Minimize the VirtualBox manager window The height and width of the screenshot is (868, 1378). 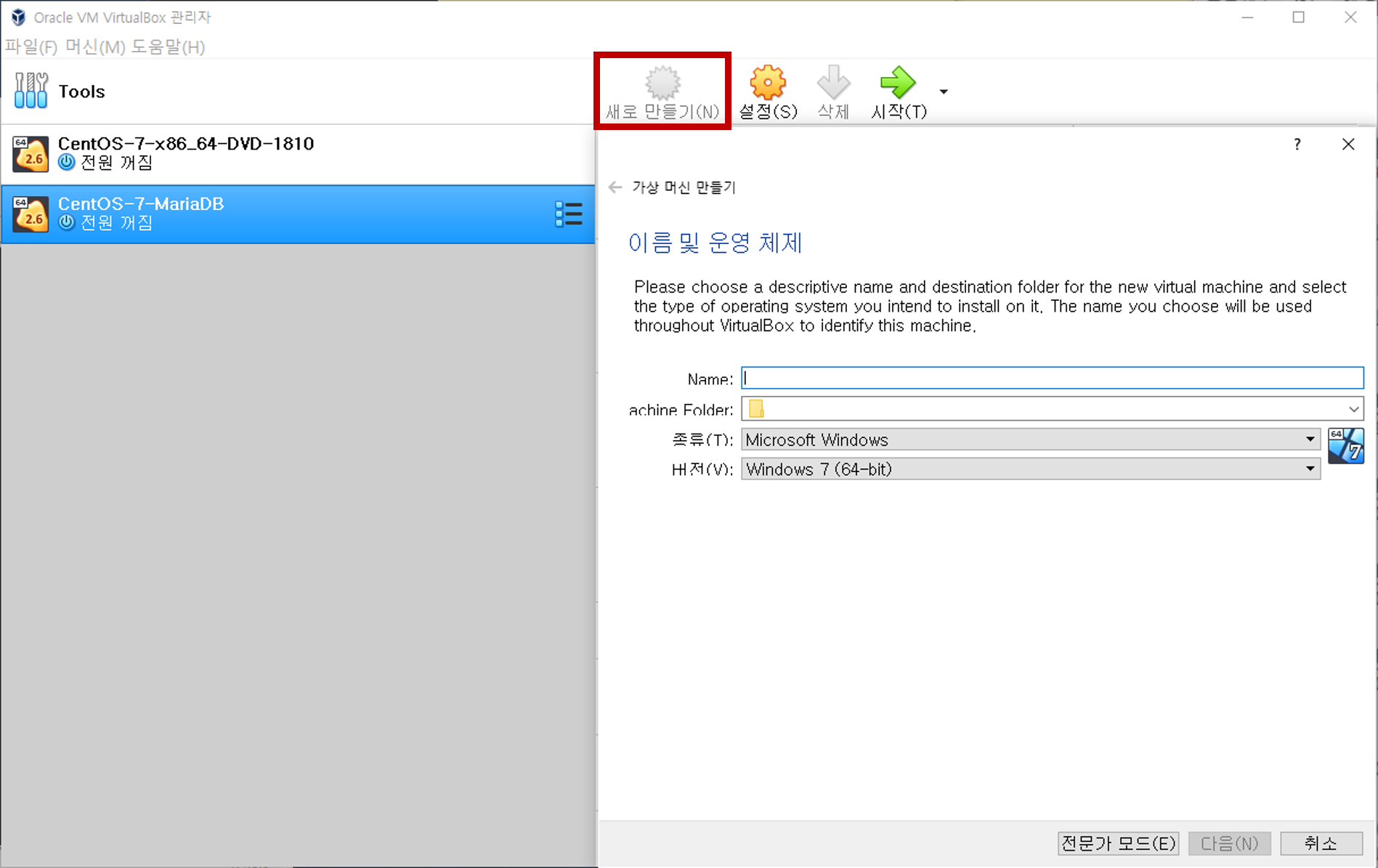tap(1247, 17)
